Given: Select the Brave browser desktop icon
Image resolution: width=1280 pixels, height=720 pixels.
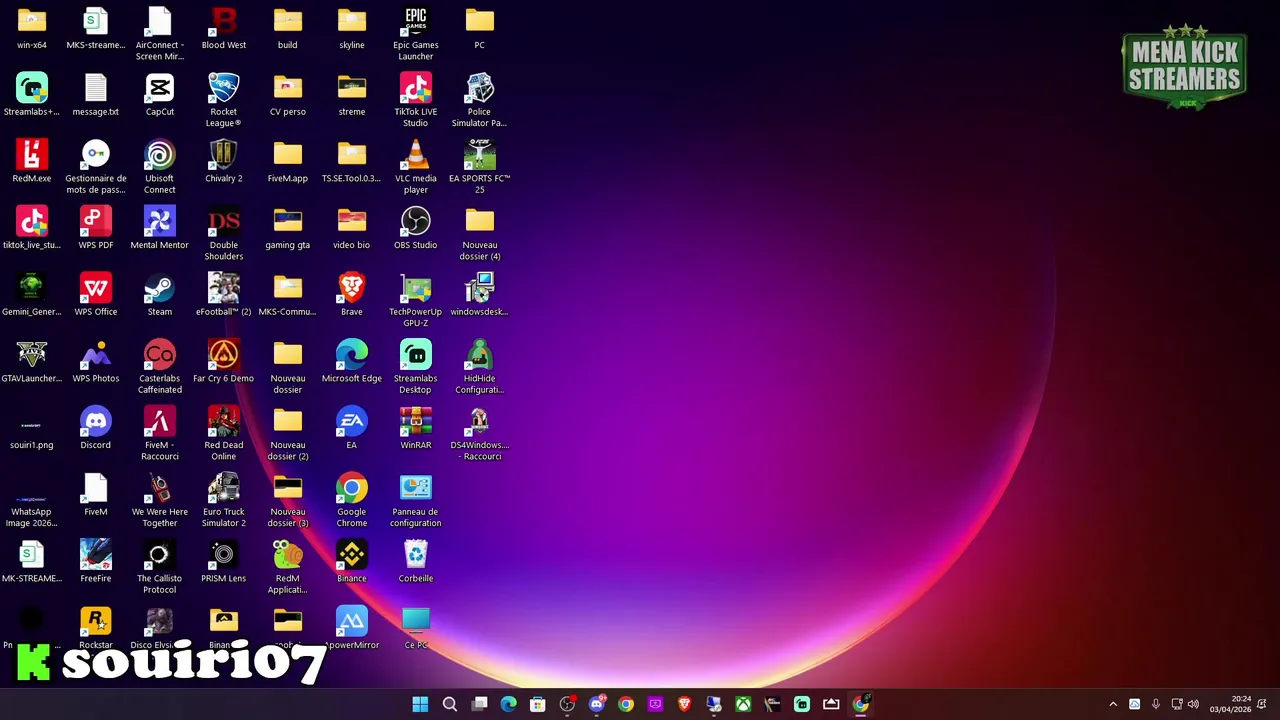Looking at the screenshot, I should click(x=352, y=294).
